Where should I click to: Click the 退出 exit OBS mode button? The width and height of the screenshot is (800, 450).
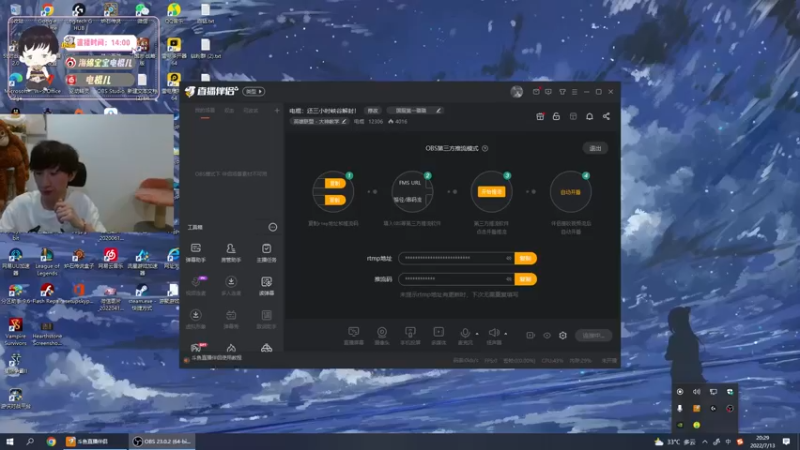point(595,148)
